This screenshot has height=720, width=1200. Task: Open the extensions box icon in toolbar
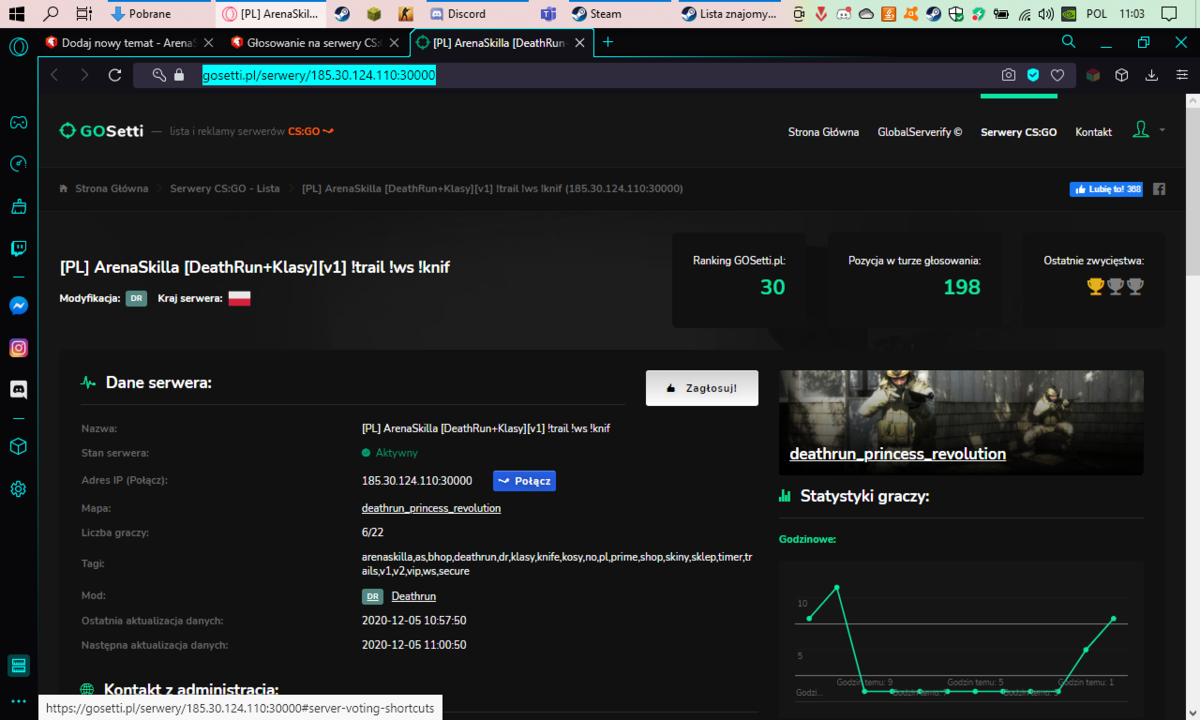coord(1122,75)
